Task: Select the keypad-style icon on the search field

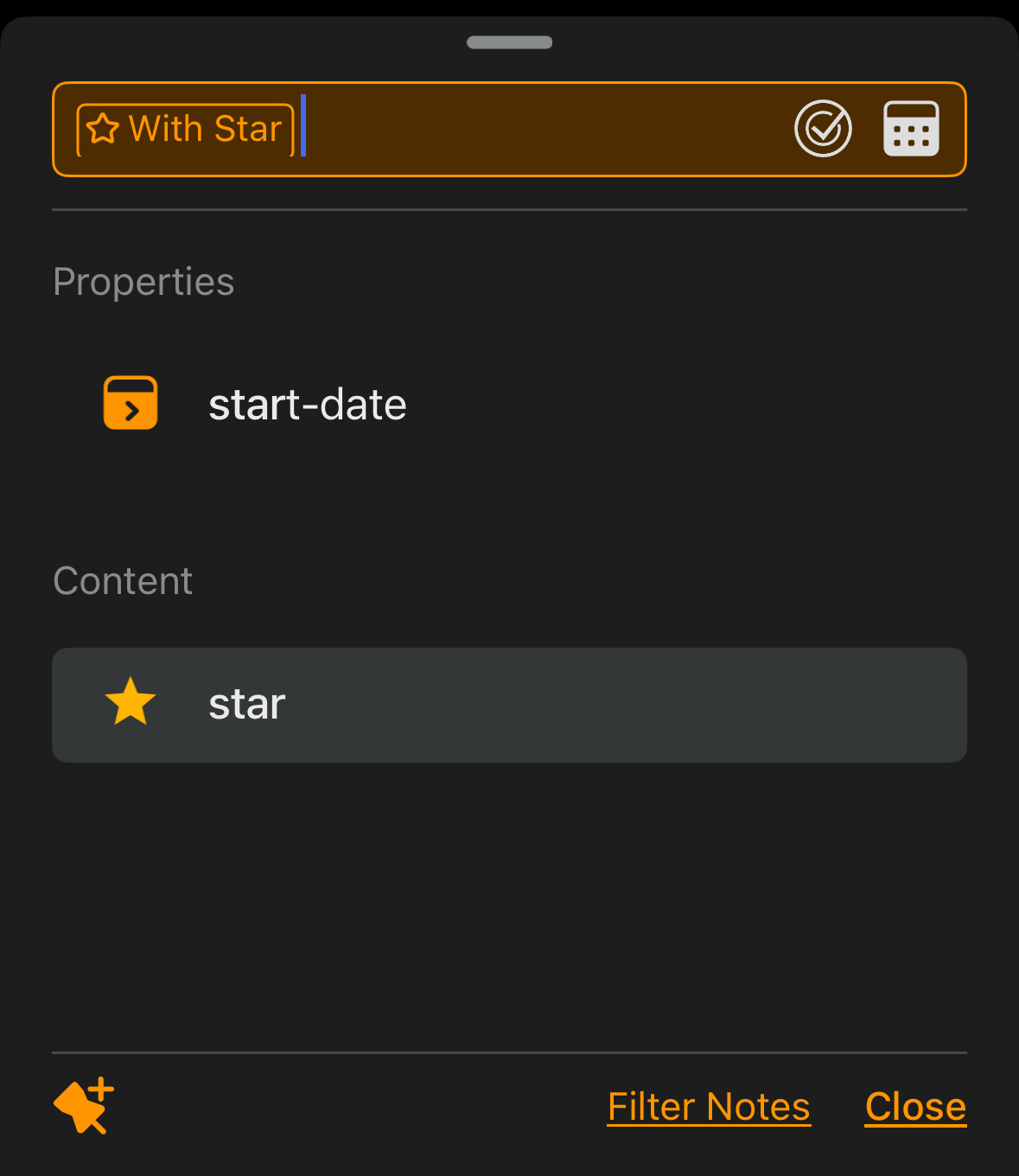Action: 913,129
